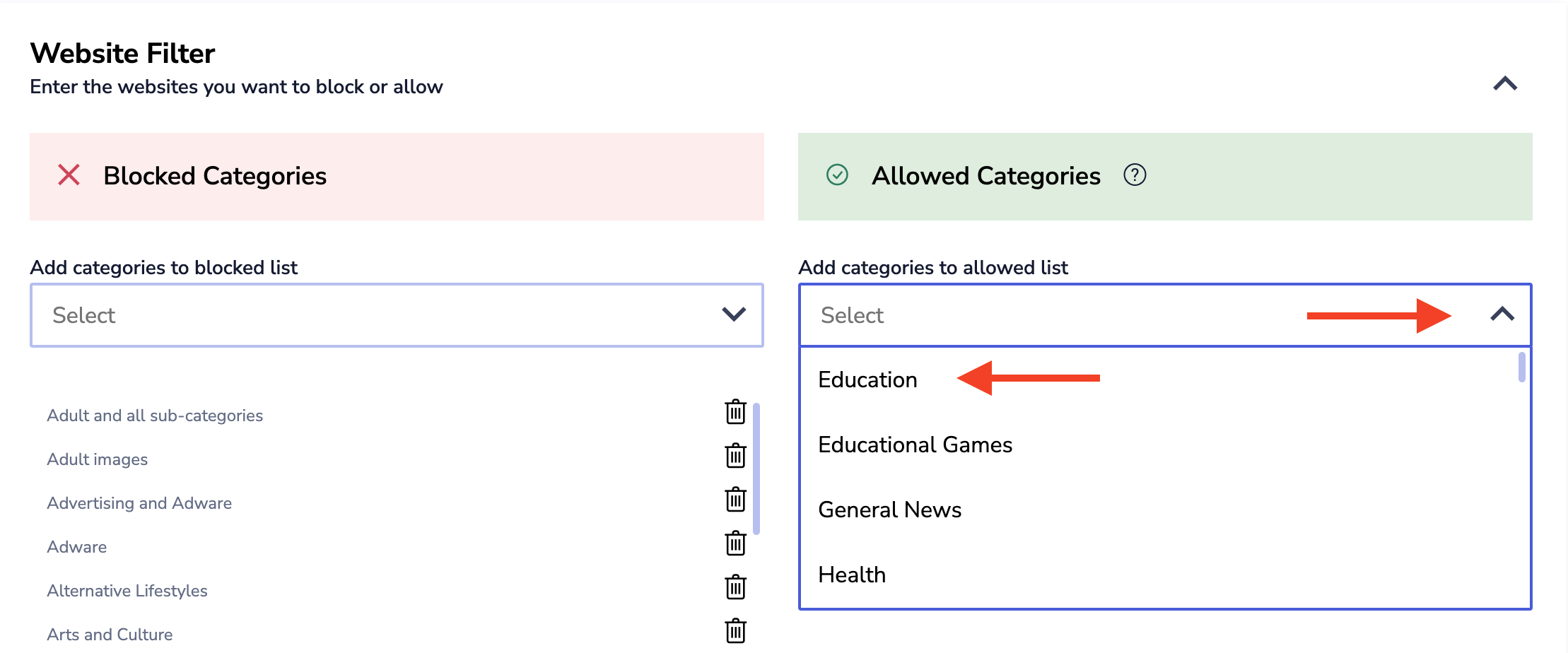Remove 'Adult images' using its trash icon
Screen dimensions: 1568x653
click(735, 456)
